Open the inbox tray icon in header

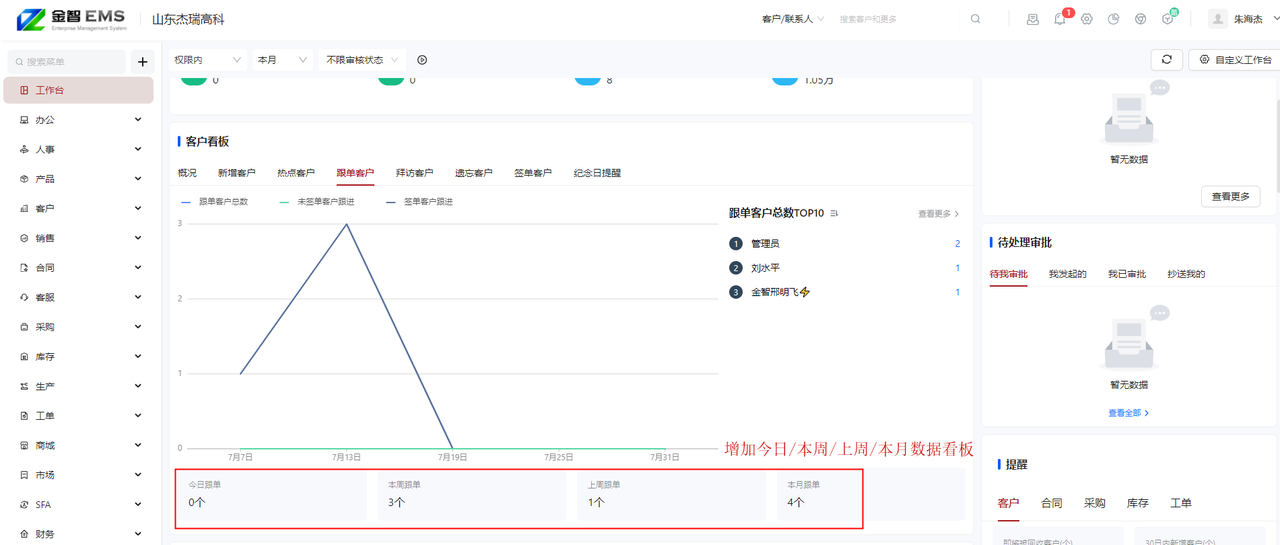pos(1033,19)
